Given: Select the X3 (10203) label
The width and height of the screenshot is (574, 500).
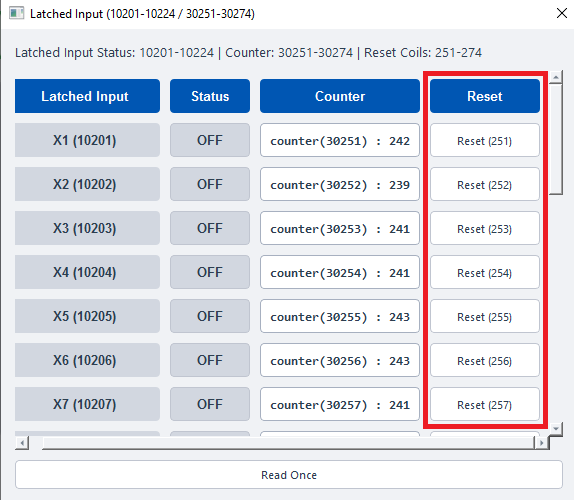Looking at the screenshot, I should click(87, 228).
